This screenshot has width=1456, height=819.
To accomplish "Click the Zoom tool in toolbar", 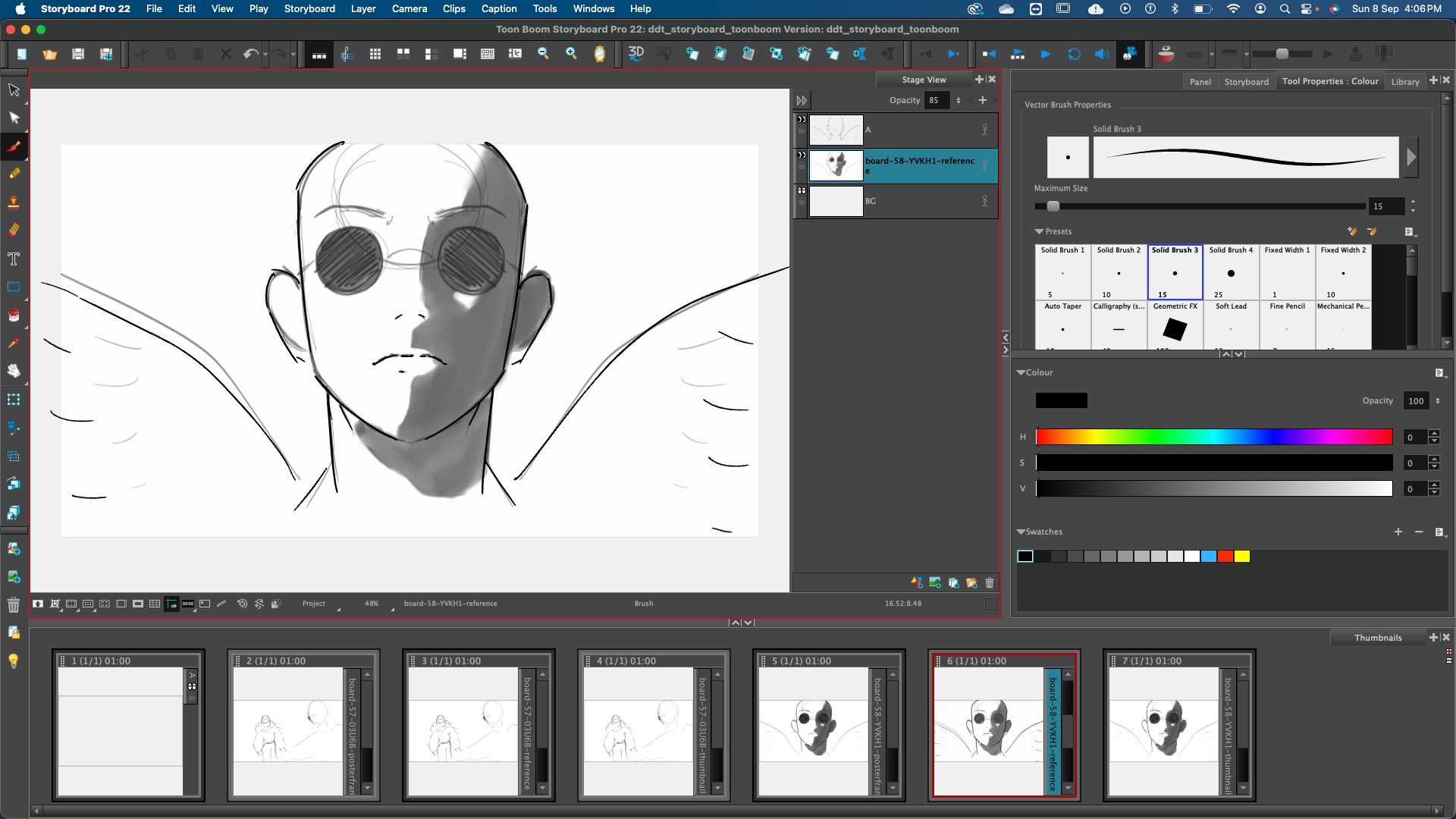I will (570, 53).
